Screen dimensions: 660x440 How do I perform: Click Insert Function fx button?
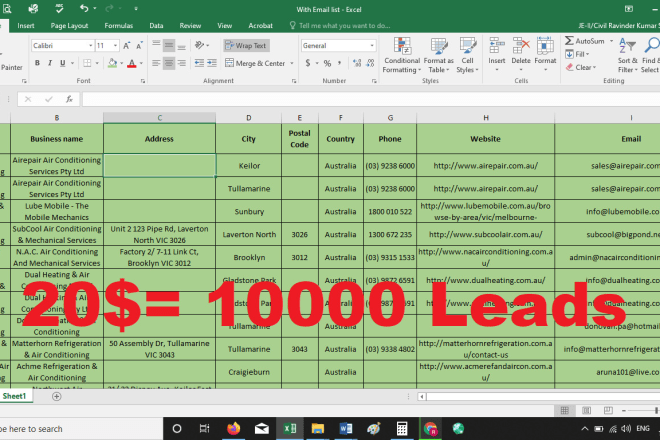(69, 99)
